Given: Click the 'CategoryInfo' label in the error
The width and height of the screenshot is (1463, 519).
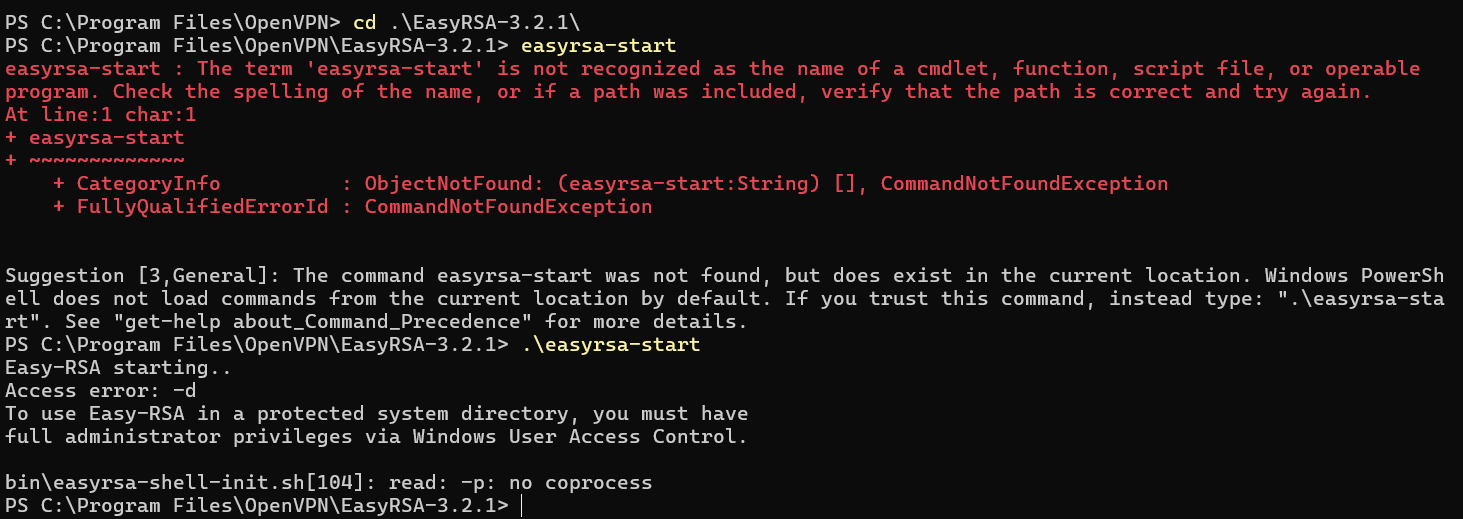Looking at the screenshot, I should click(149, 184).
